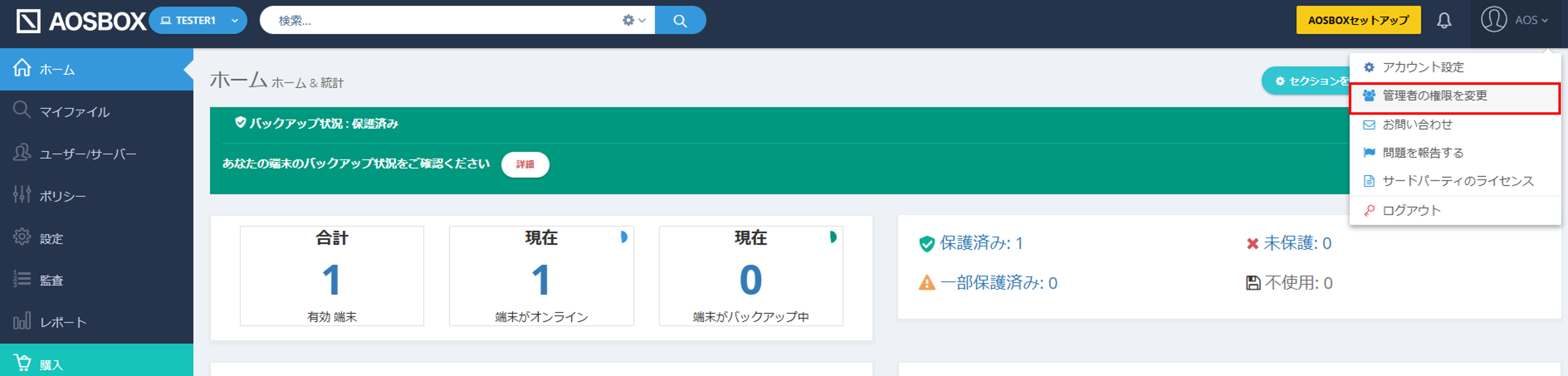Image resolution: width=1568 pixels, height=376 pixels.
Task: Click the orange warning 一部保護済み icon
Action: coord(927,283)
